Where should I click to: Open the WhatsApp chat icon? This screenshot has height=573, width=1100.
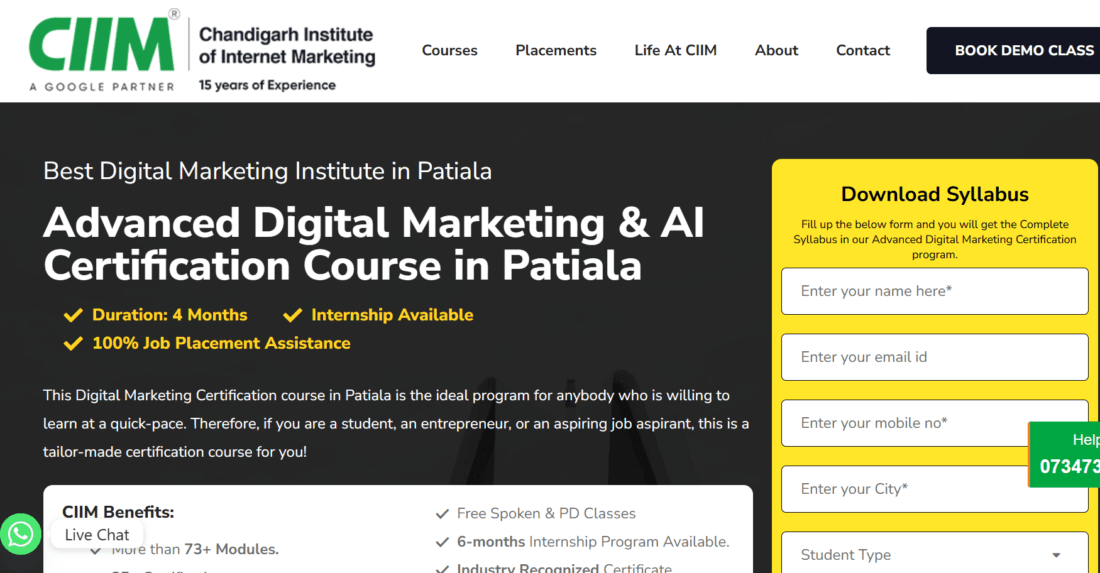pyautogui.click(x=21, y=534)
